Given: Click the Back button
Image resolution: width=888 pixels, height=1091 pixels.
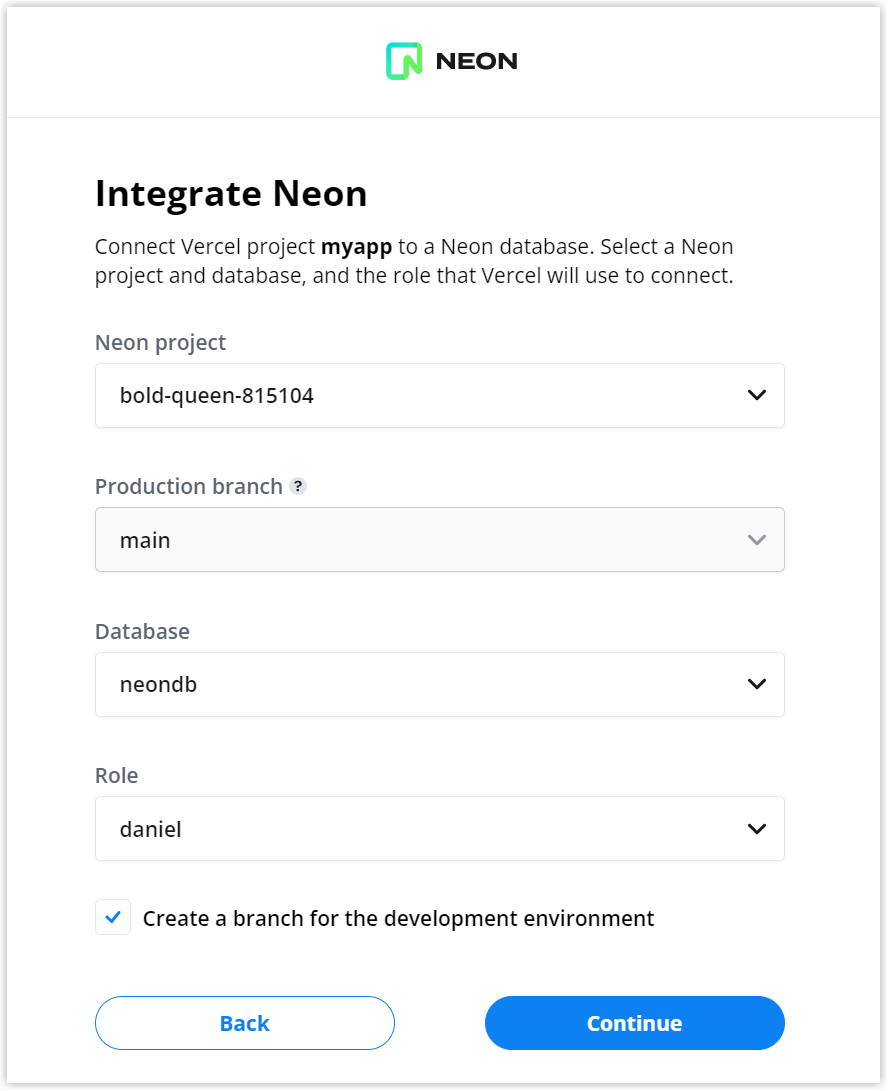Looking at the screenshot, I should 245,1023.
